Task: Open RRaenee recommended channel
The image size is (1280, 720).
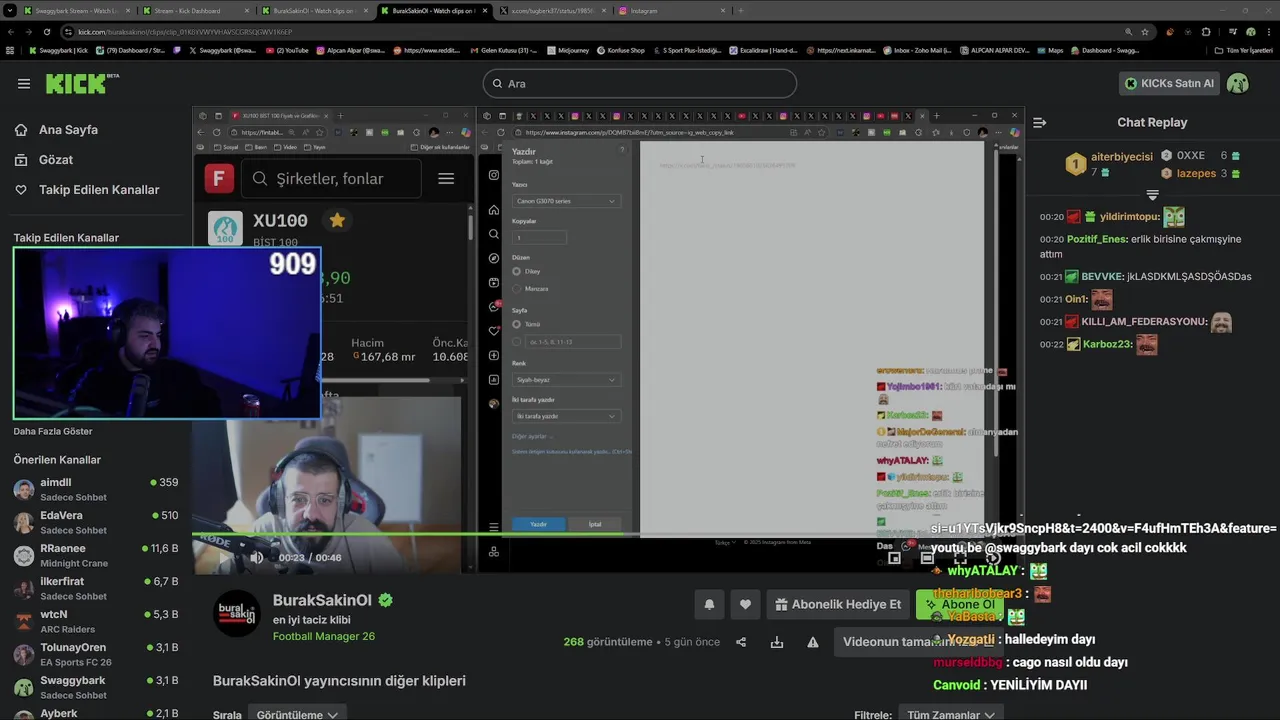Action: 96,555
